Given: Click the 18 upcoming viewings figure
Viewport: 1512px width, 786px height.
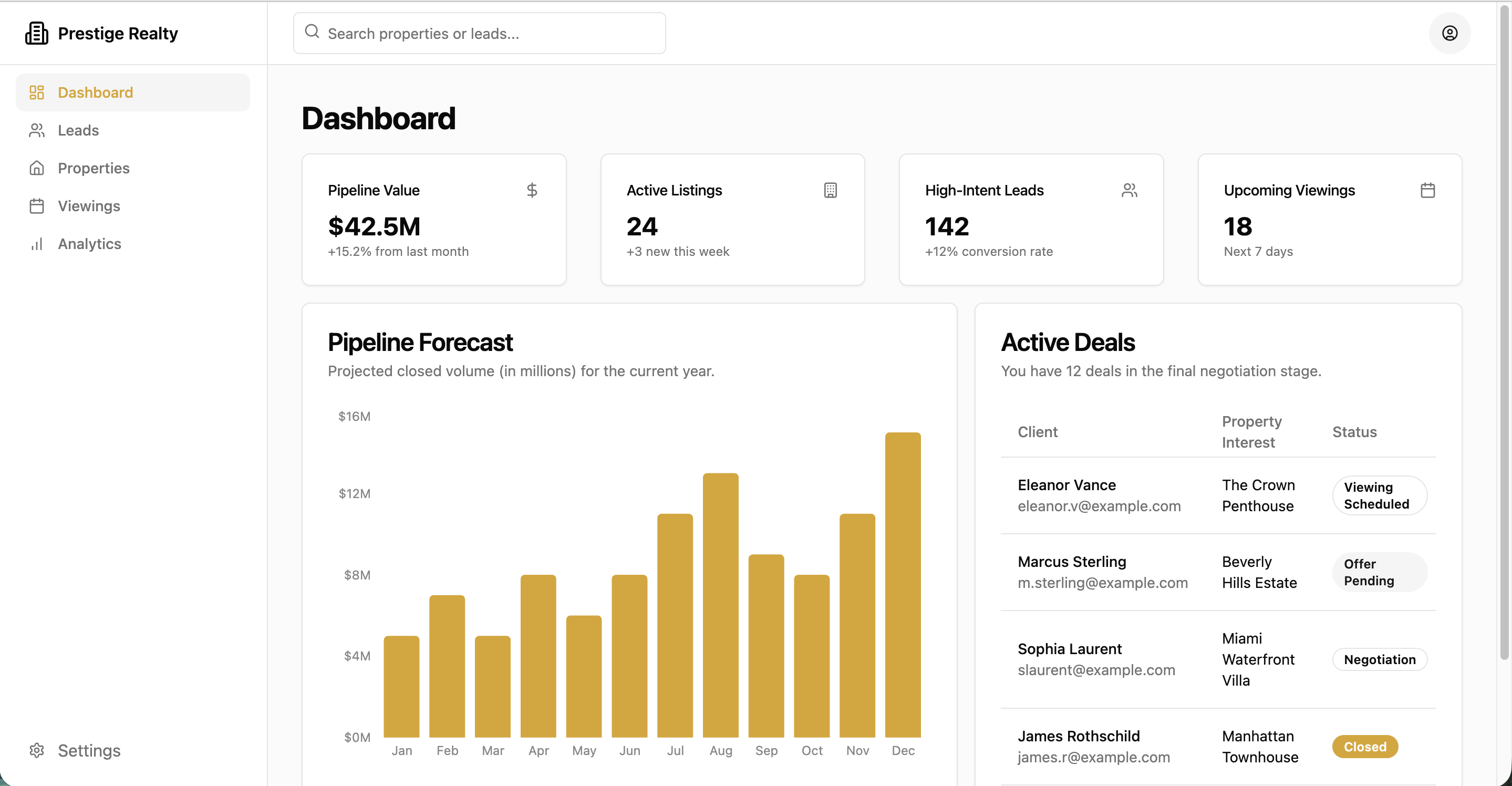Looking at the screenshot, I should pos(1238,226).
